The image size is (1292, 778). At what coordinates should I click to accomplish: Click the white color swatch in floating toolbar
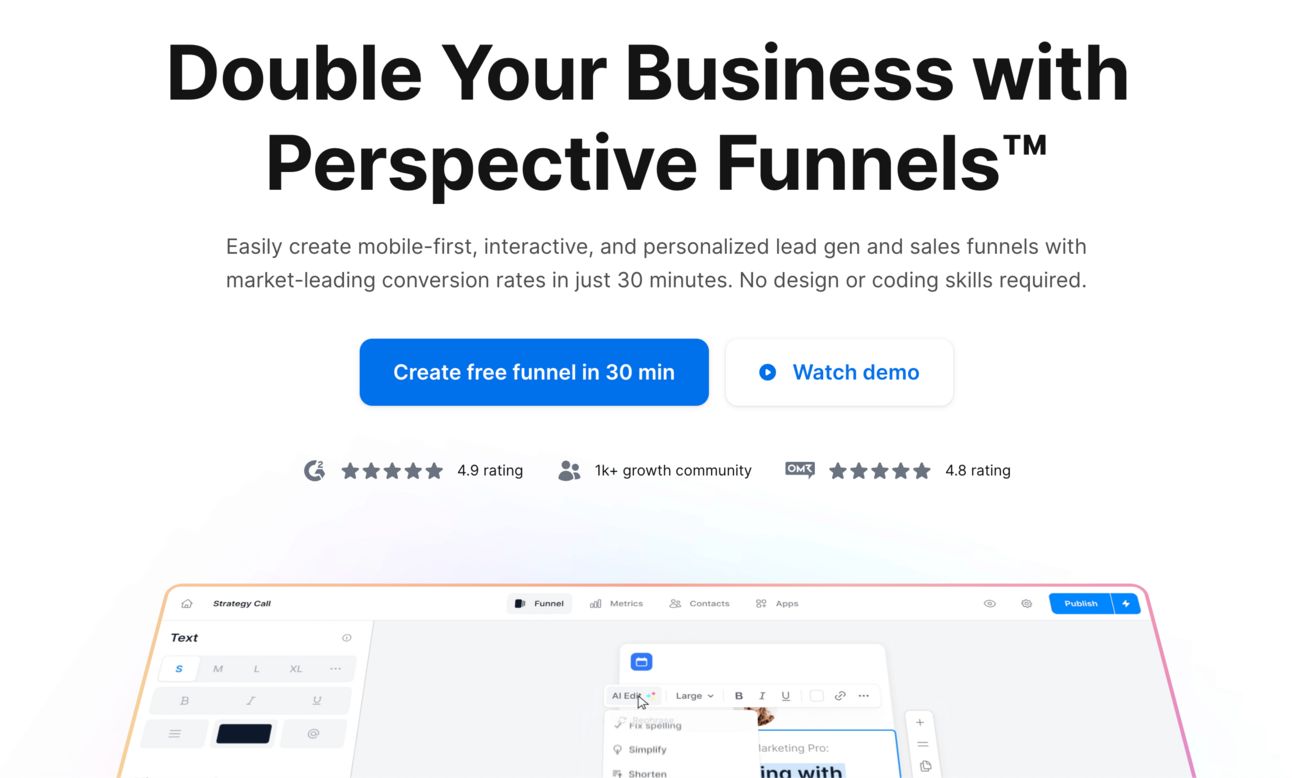click(816, 696)
